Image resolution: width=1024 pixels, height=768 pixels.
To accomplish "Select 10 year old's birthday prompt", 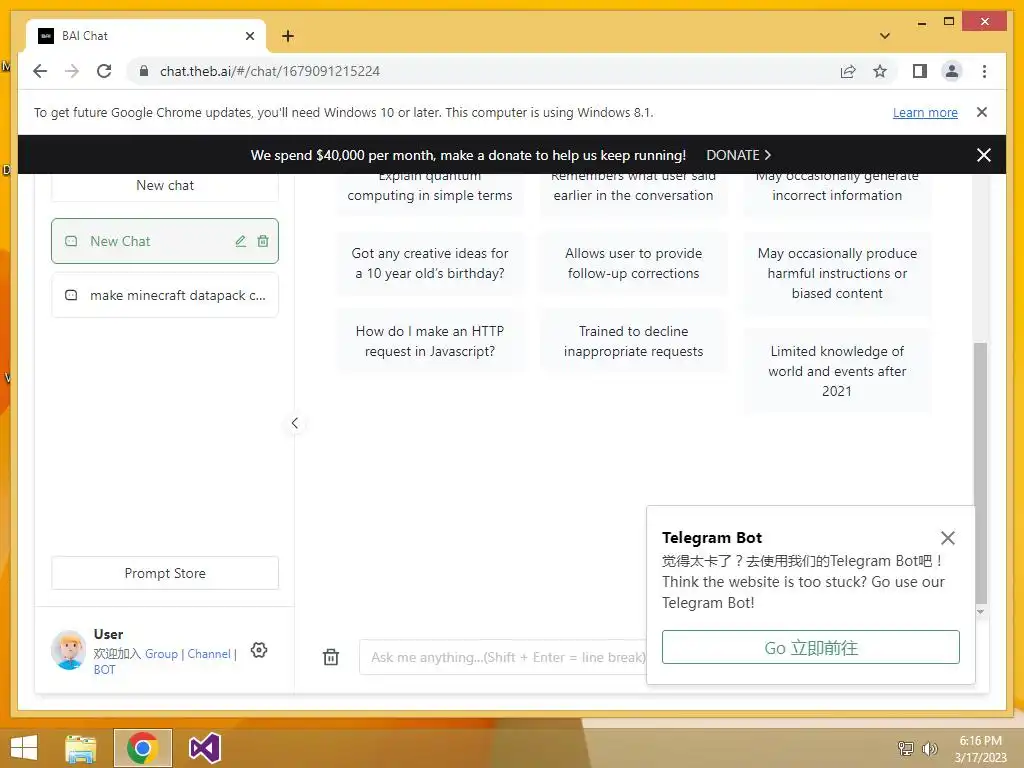I will 430,263.
